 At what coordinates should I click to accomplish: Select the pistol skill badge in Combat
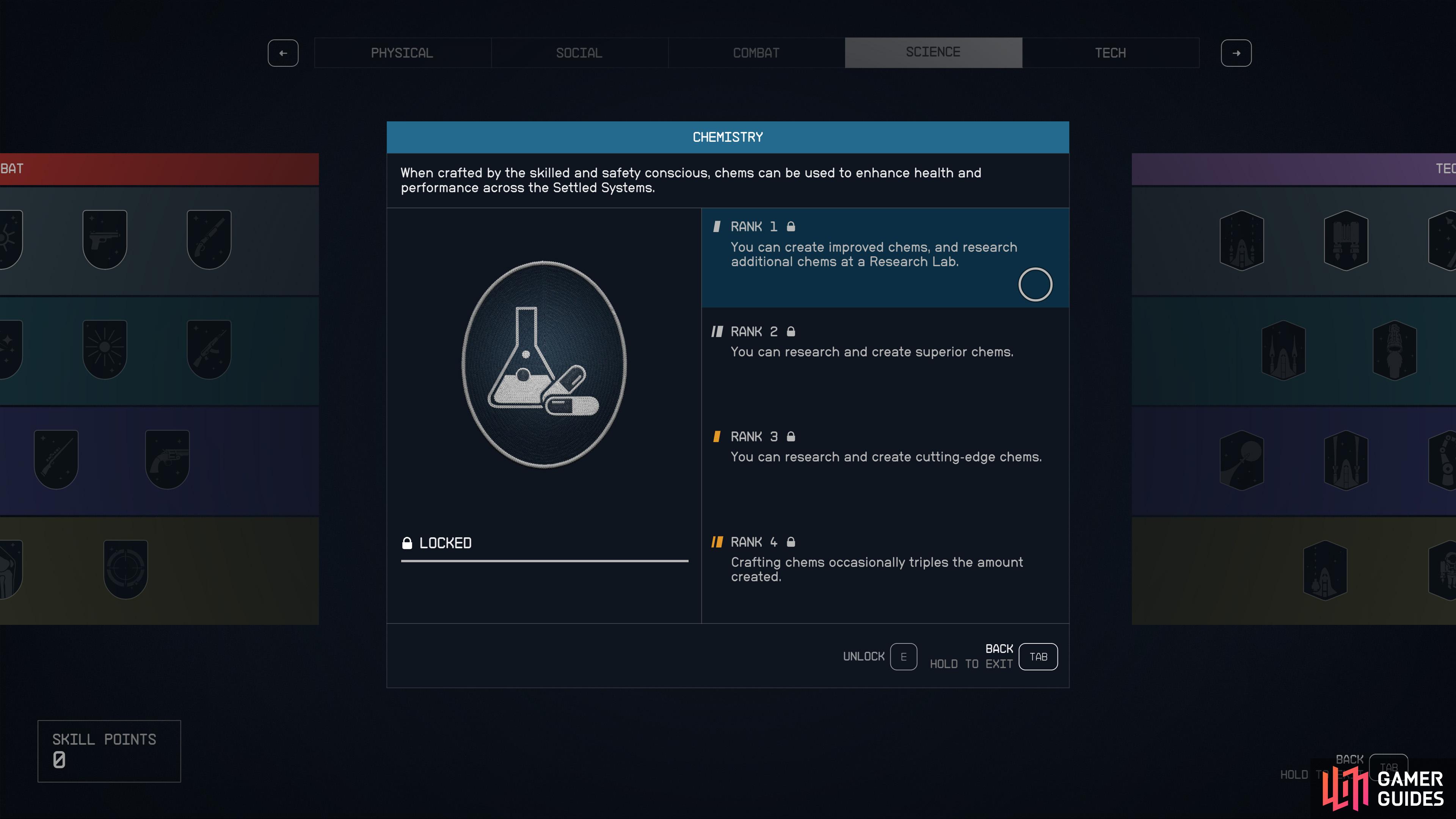point(105,240)
